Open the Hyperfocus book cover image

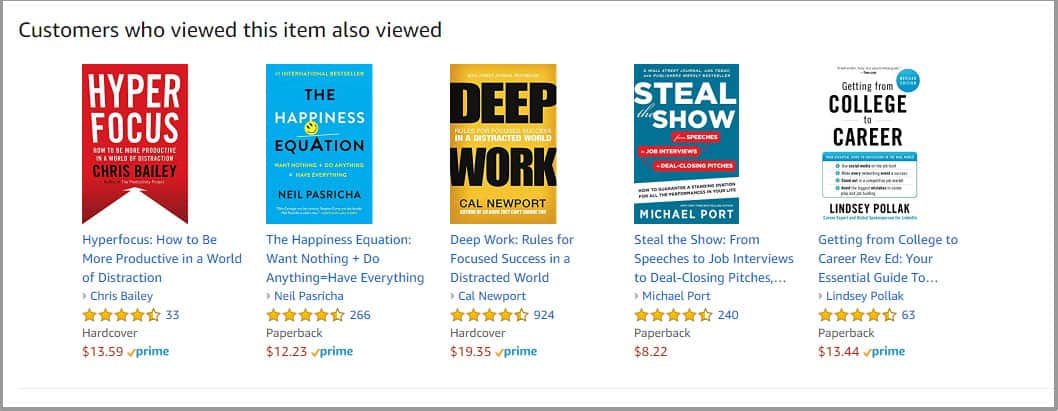(135, 144)
